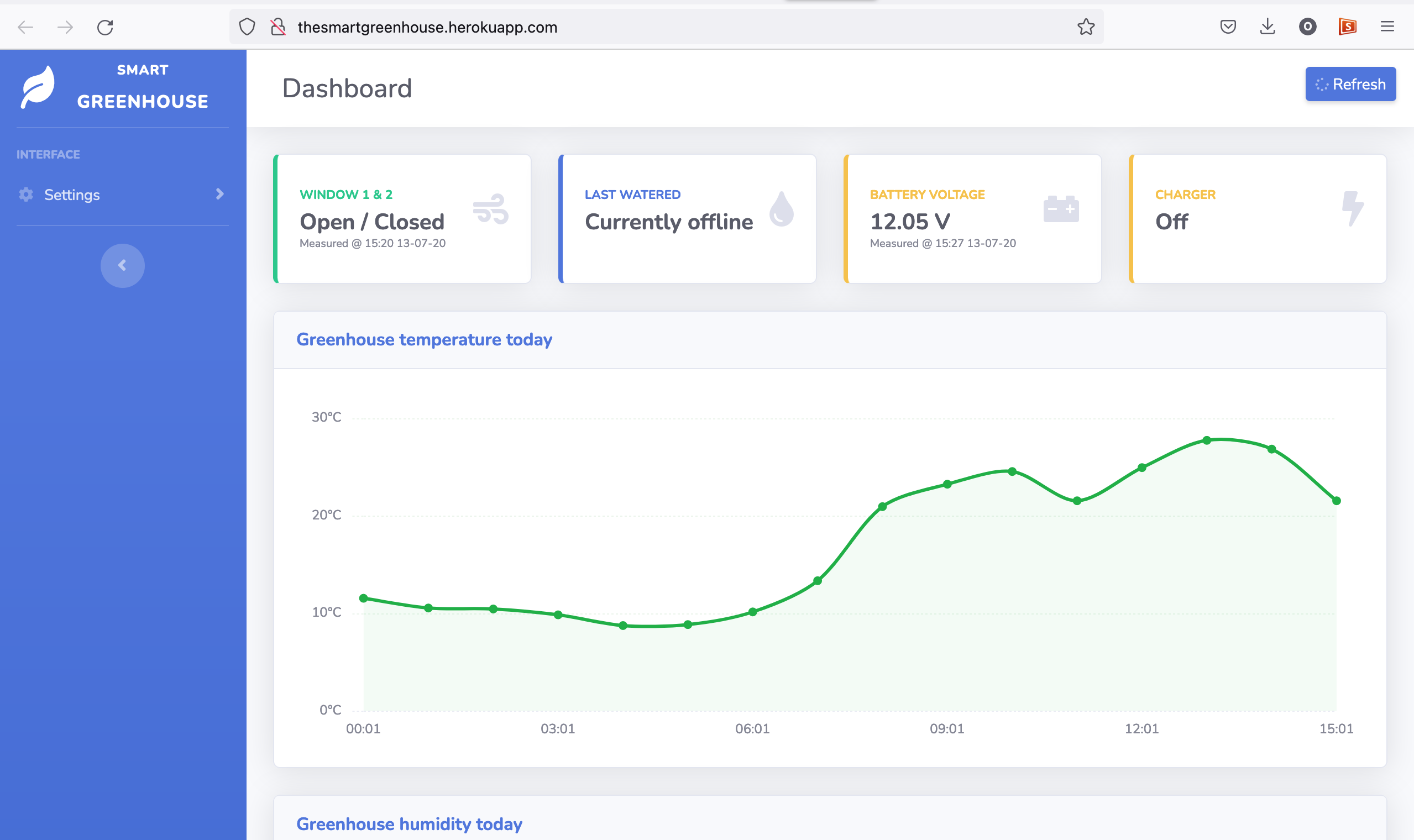Collapse the sidebar with the circular arrow
Viewport: 1414px width, 840px height.
pyautogui.click(x=122, y=265)
